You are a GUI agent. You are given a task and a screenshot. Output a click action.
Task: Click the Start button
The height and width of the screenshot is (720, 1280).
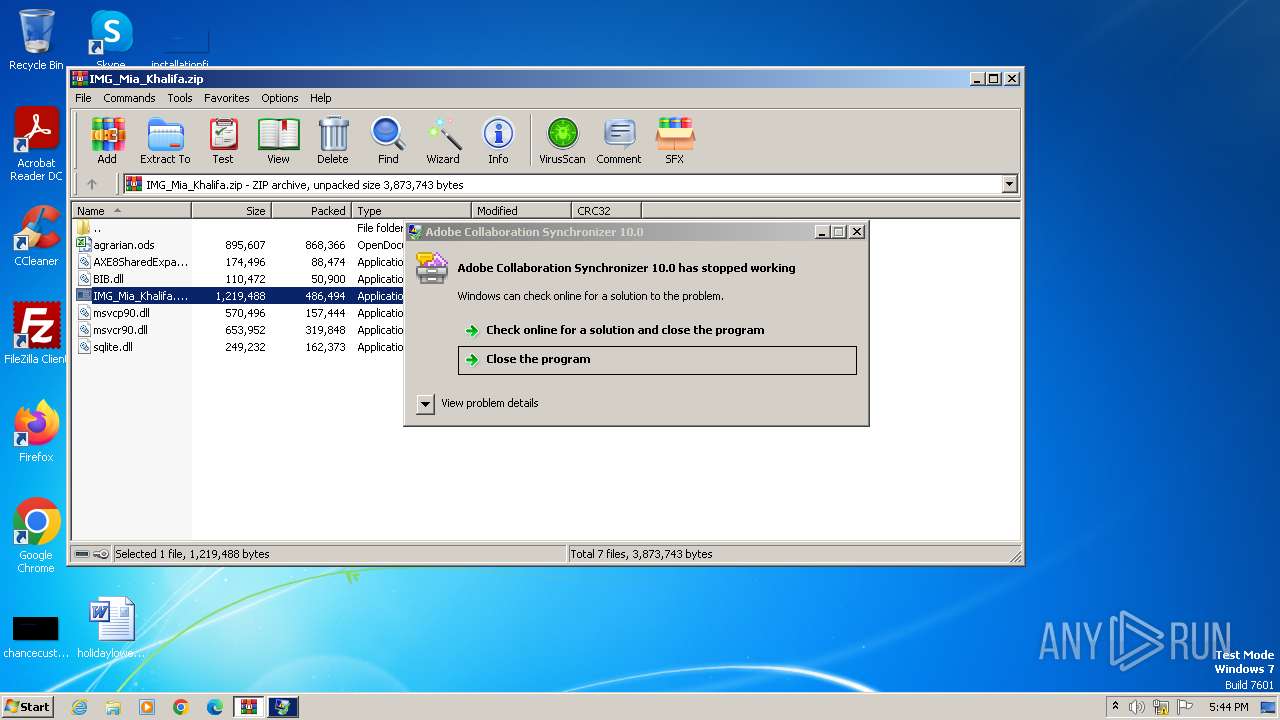(x=28, y=707)
